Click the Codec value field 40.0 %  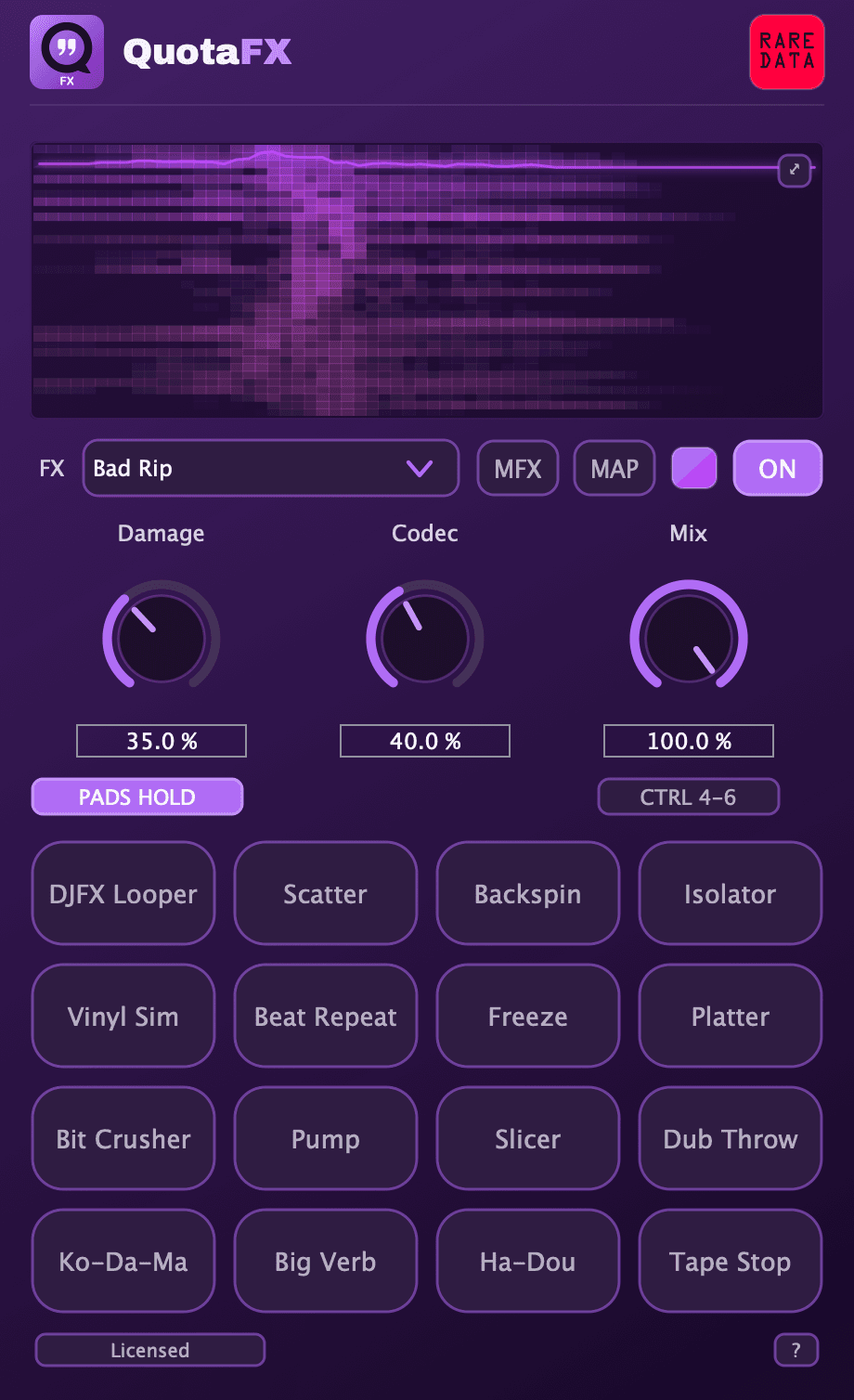[425, 741]
